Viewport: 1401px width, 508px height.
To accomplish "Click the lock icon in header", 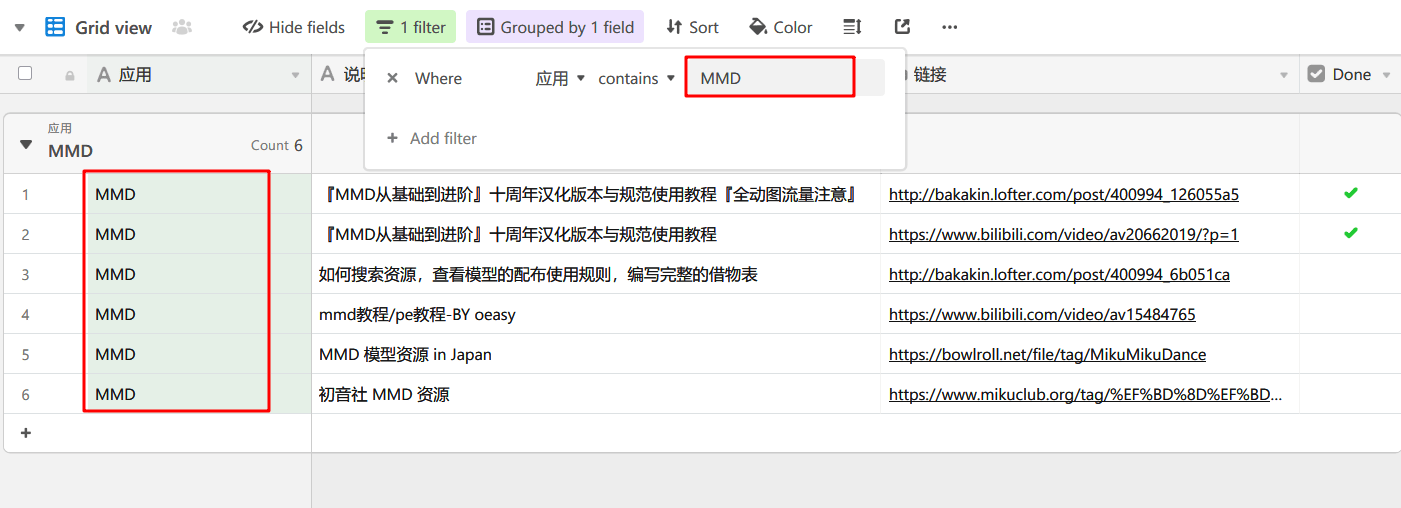I will (x=69, y=75).
